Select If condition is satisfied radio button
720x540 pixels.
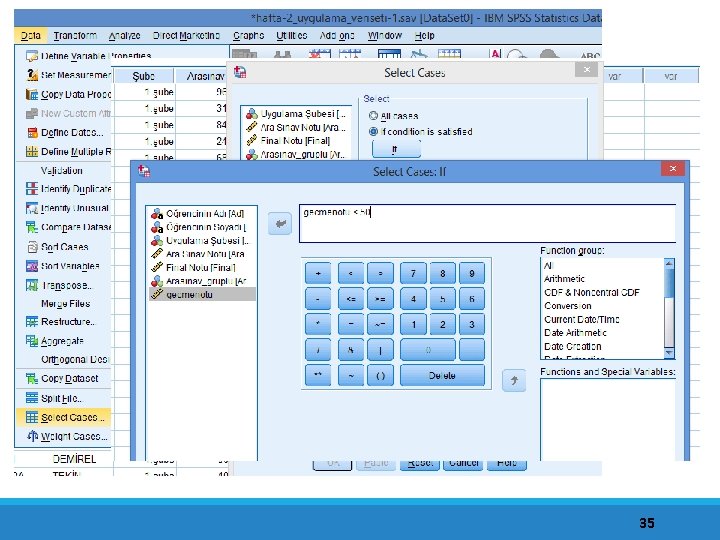(x=373, y=132)
